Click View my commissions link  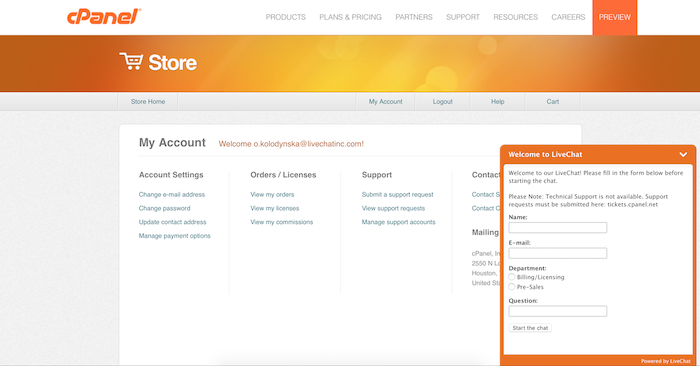point(282,222)
